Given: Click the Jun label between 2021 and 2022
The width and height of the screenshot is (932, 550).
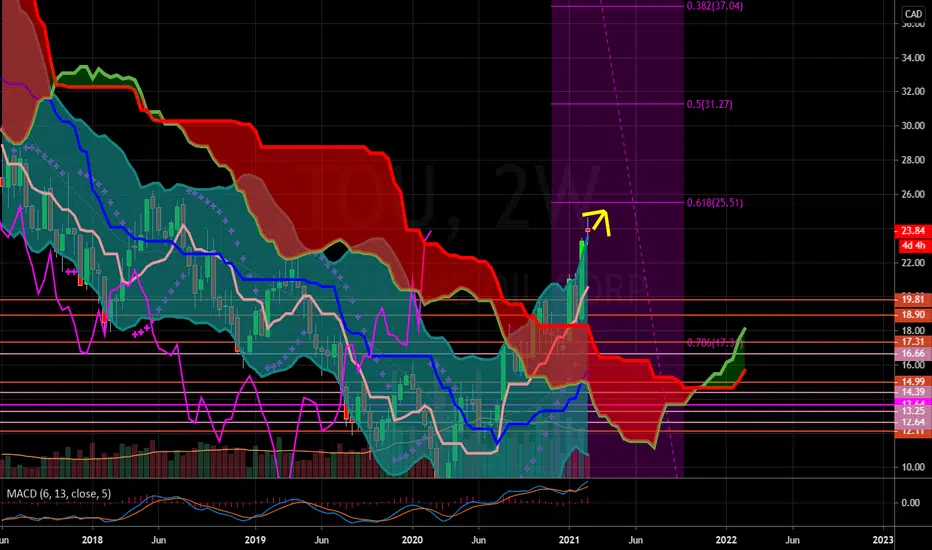Looking at the screenshot, I should [635, 540].
